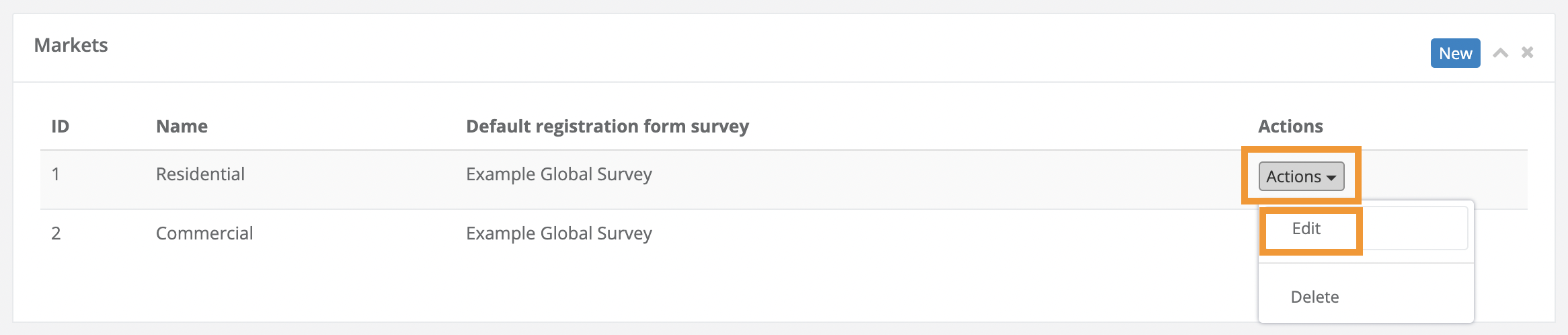Click Example Global Survey in Residential row
Viewport: 1568px width, 335px height.
558,174
